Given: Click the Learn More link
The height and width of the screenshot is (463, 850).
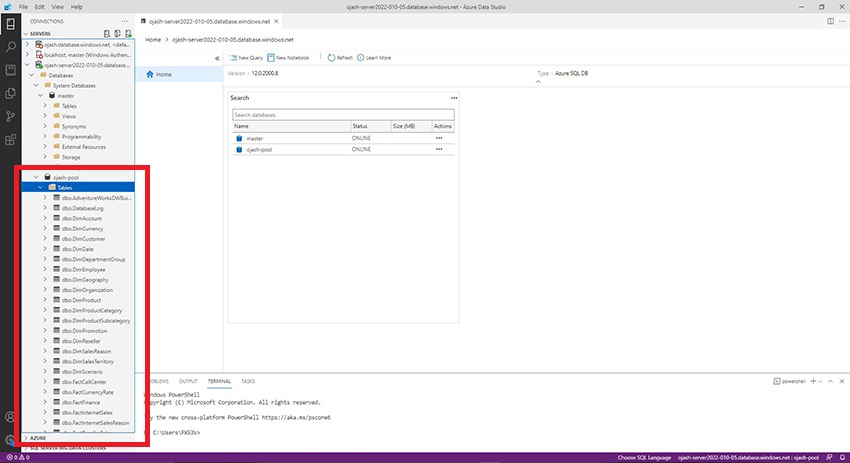Looking at the screenshot, I should 374,57.
